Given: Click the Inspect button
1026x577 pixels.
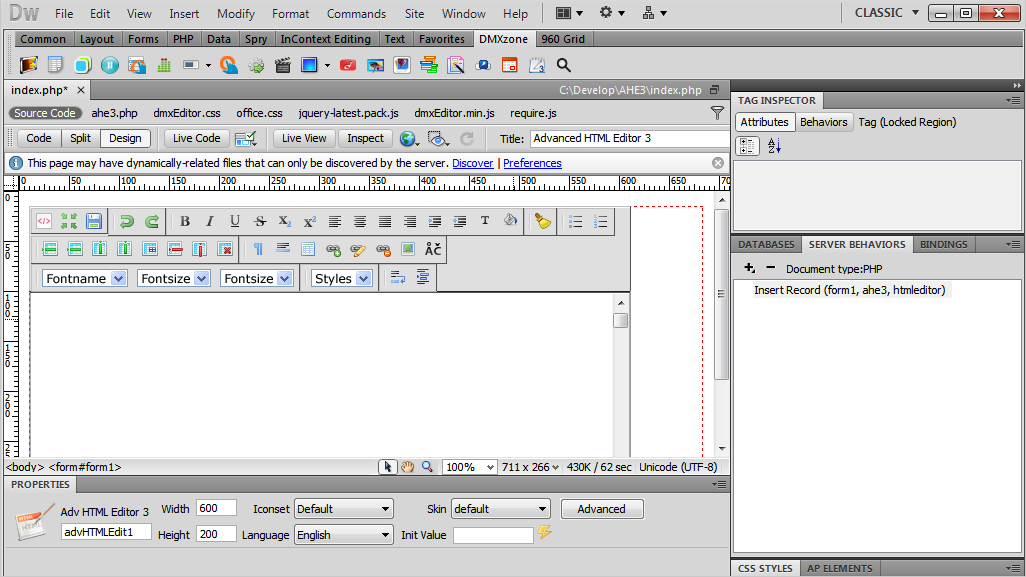Looking at the screenshot, I should pos(365,138).
